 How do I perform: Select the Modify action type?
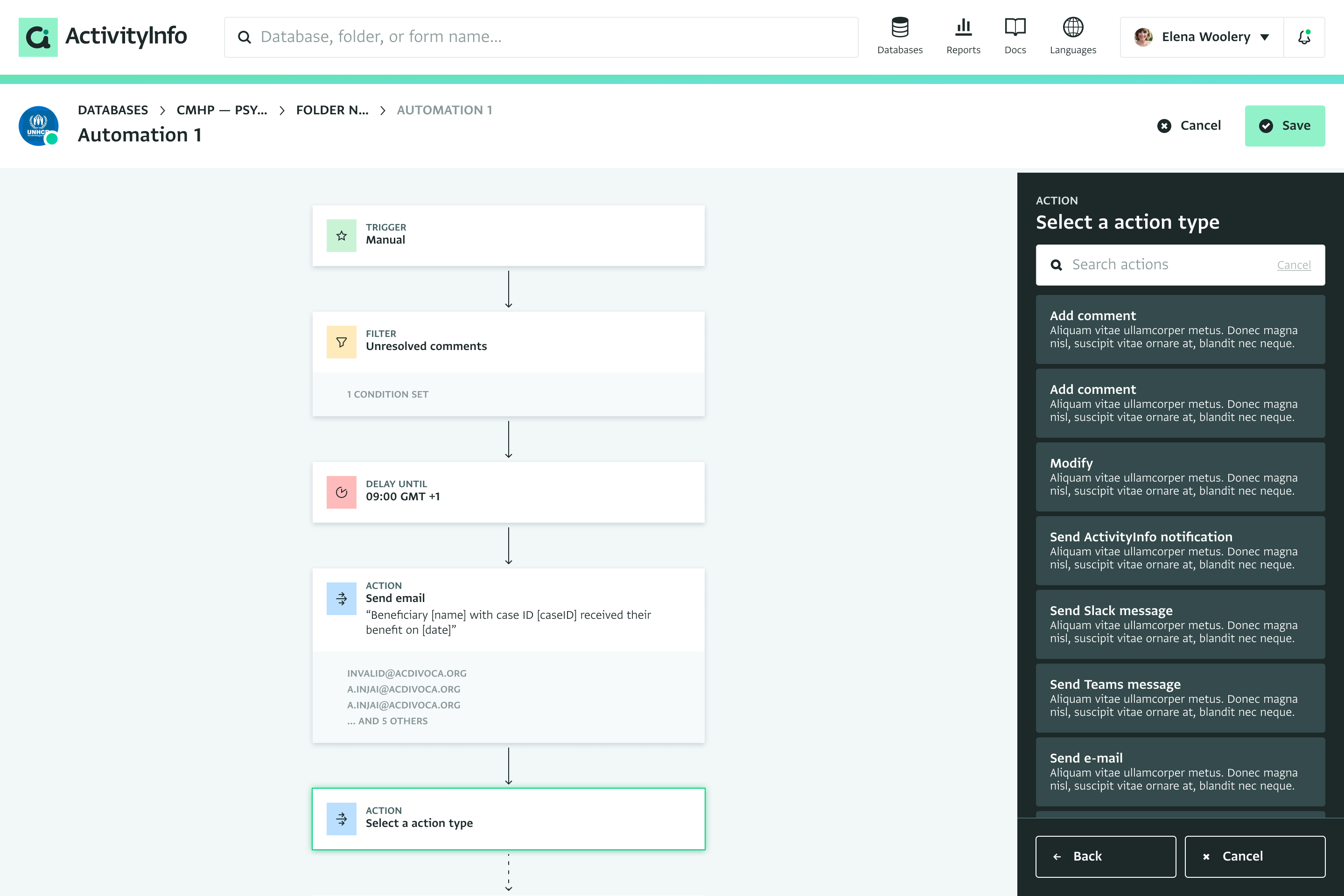pyautogui.click(x=1179, y=476)
